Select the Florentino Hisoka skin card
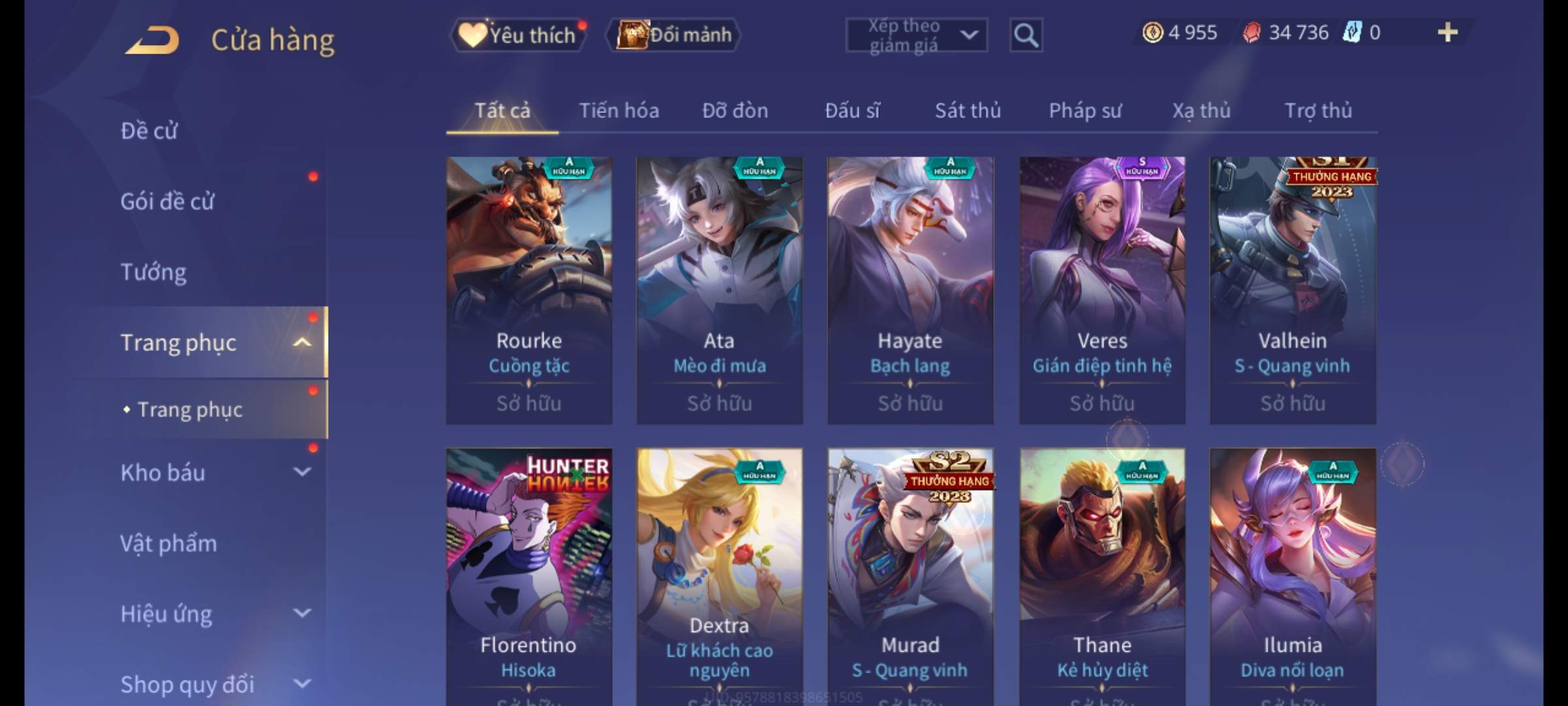 pos(529,577)
